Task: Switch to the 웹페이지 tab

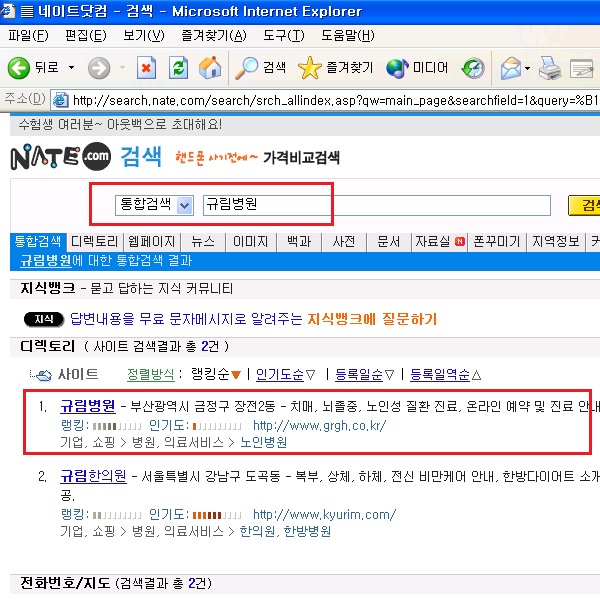Action: point(152,242)
